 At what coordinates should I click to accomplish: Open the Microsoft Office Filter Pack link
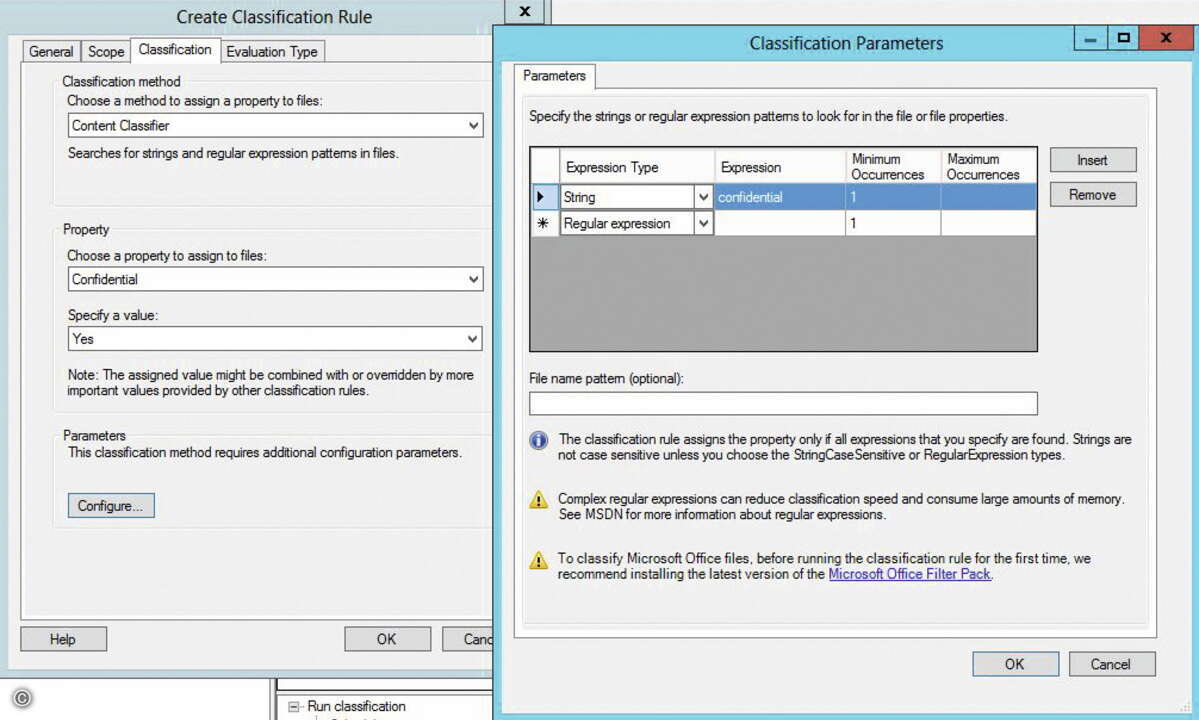click(x=909, y=574)
